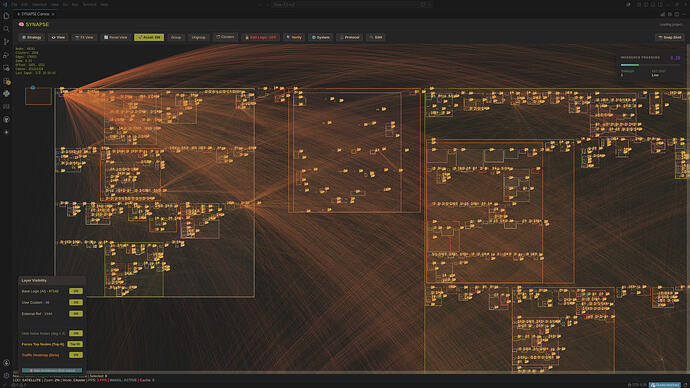
Task: Click the SYNAPSE brain logo icon
Action: click(x=21, y=25)
